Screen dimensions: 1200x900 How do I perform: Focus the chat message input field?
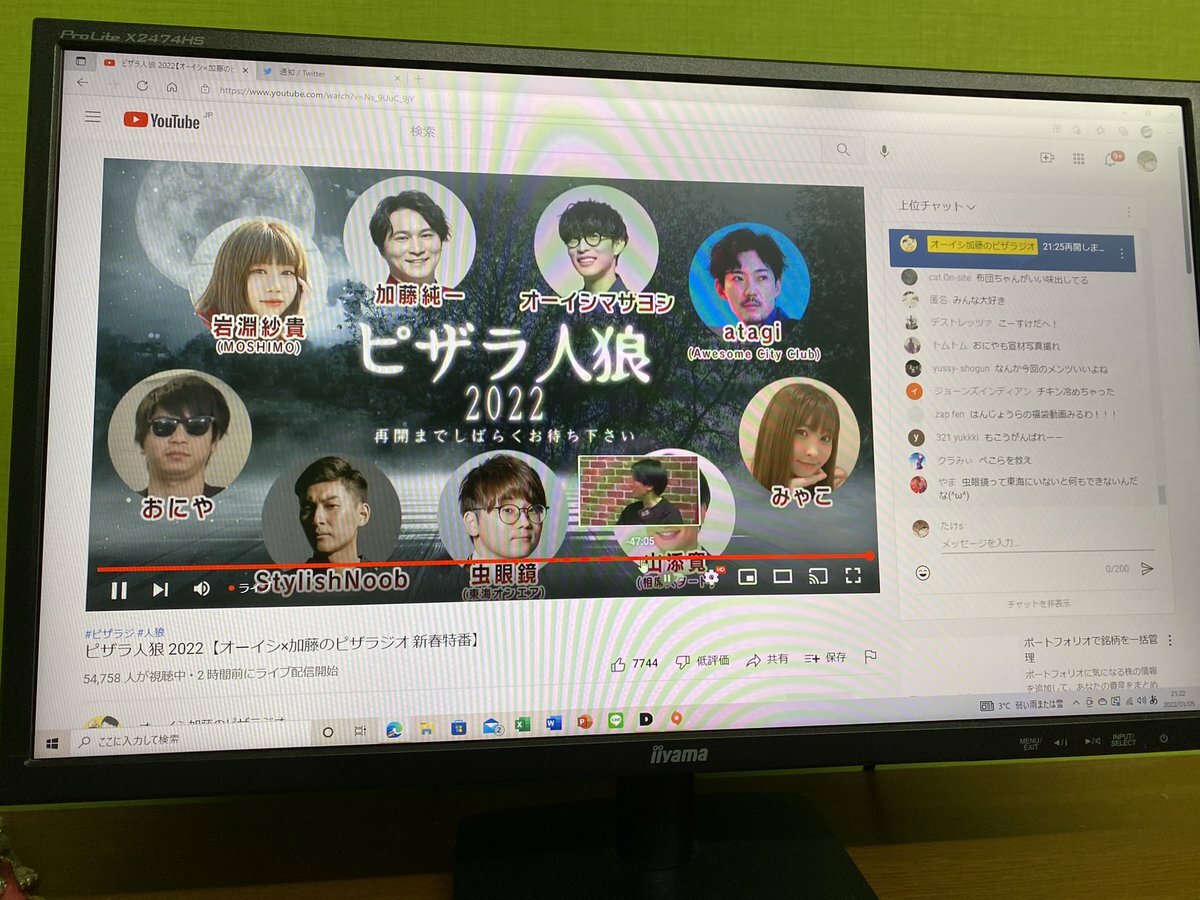1046,543
